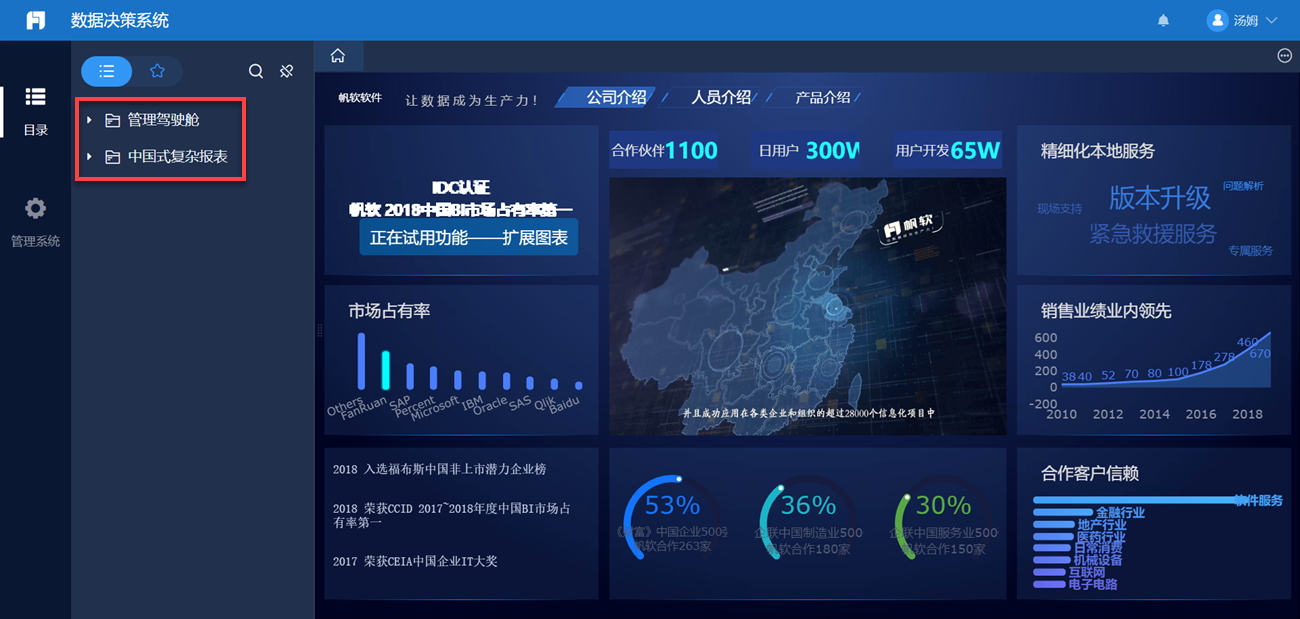The width and height of the screenshot is (1300, 619).
Task: Switch to the favorites star view
Action: point(157,71)
